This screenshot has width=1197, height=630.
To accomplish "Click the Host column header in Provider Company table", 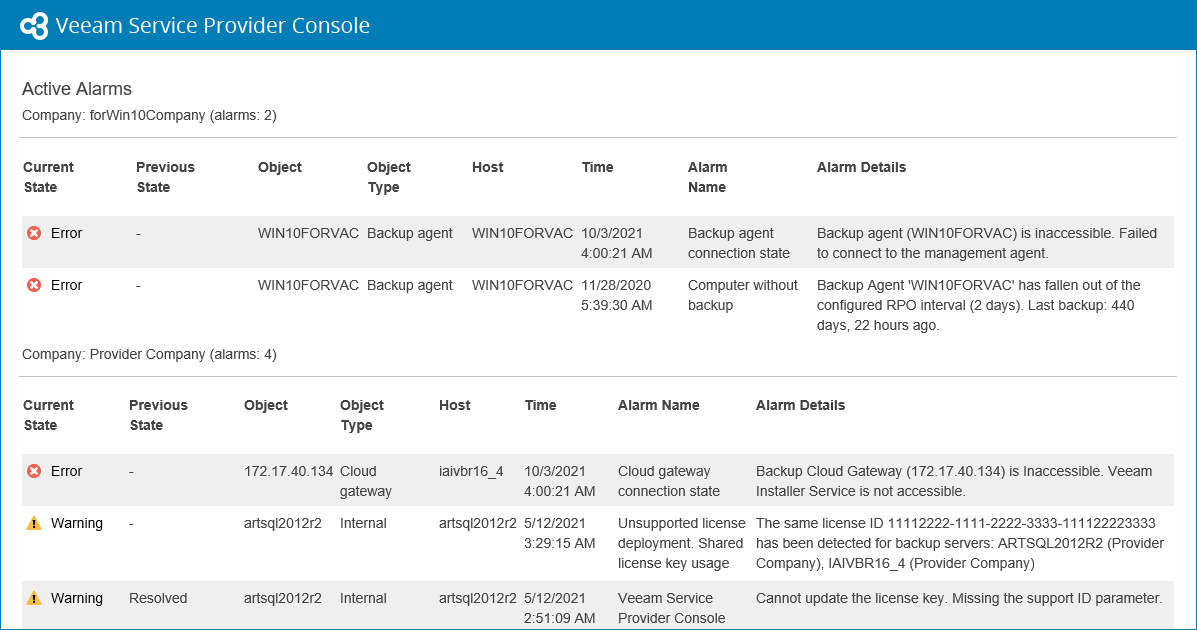I will pos(454,405).
